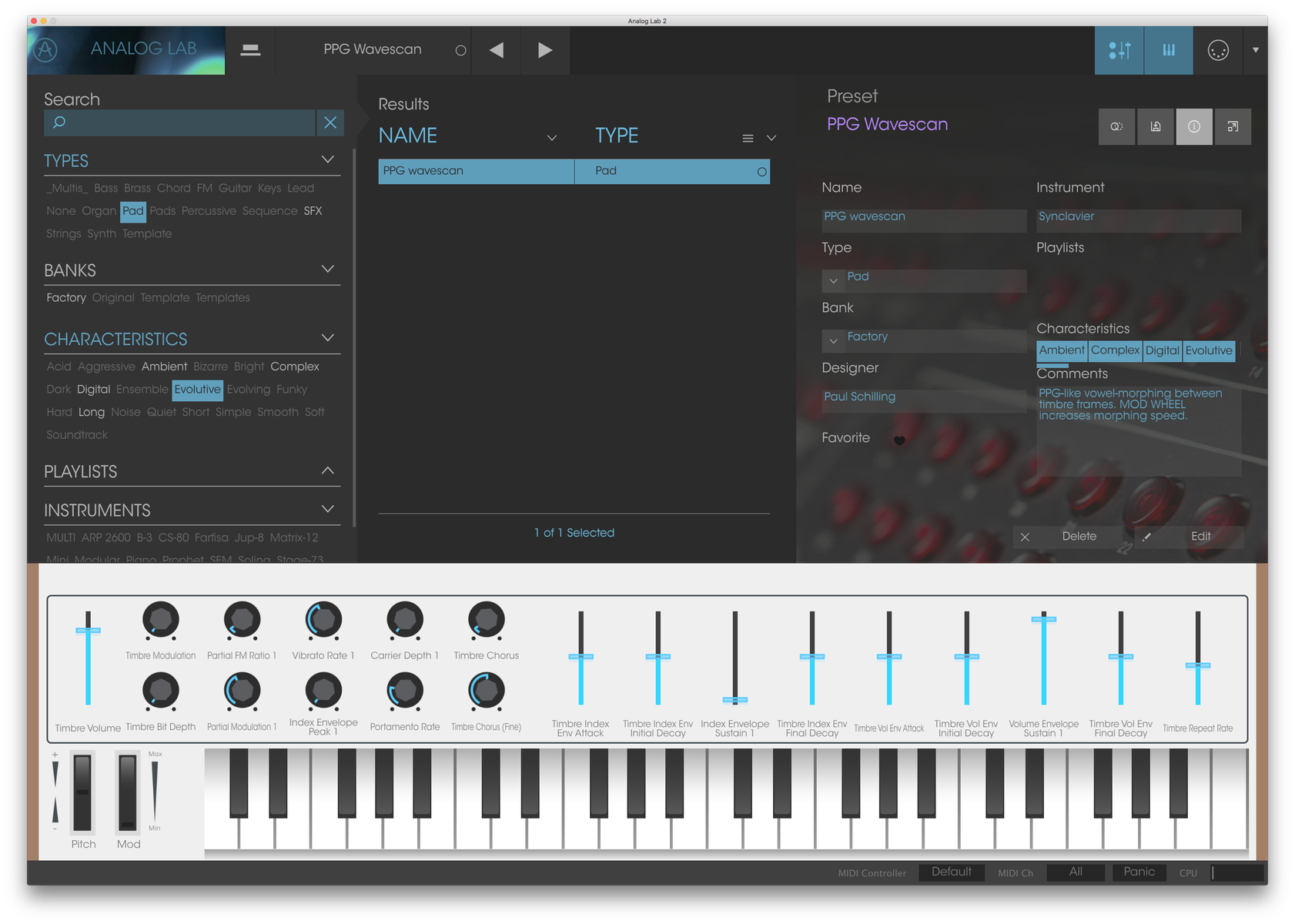Viewport: 1295px width, 924px height.
Task: Open the controller mapping sliders icon
Action: pos(1119,49)
